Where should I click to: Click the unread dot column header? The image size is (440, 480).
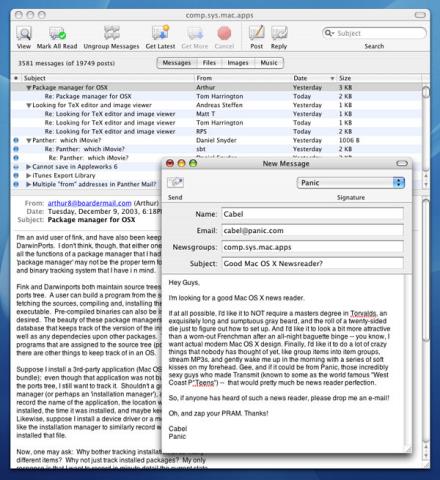16,78
